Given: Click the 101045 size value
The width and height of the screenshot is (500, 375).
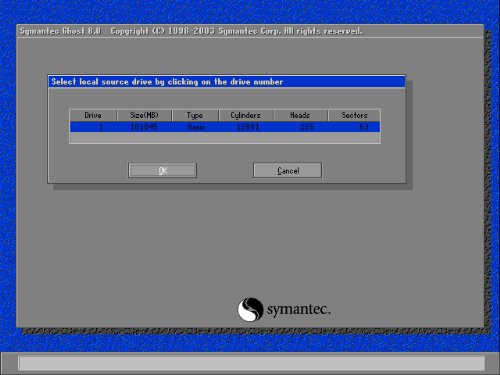Looking at the screenshot, I should pos(144,127).
